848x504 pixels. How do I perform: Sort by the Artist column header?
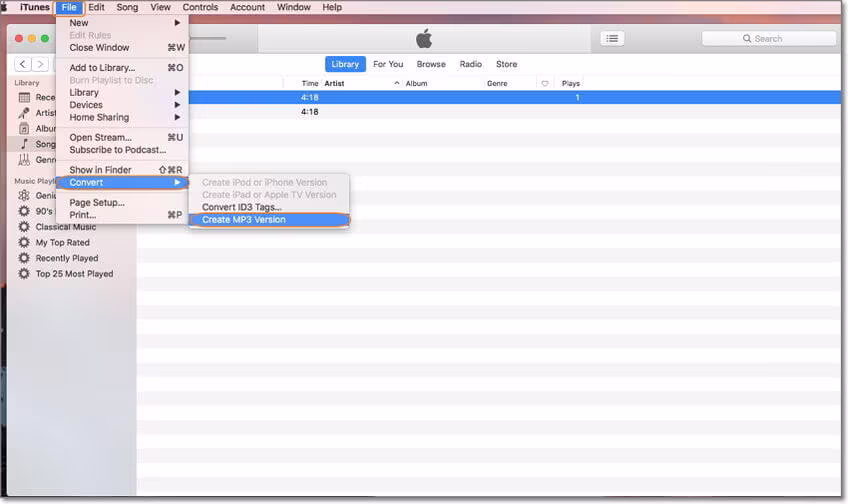(334, 83)
